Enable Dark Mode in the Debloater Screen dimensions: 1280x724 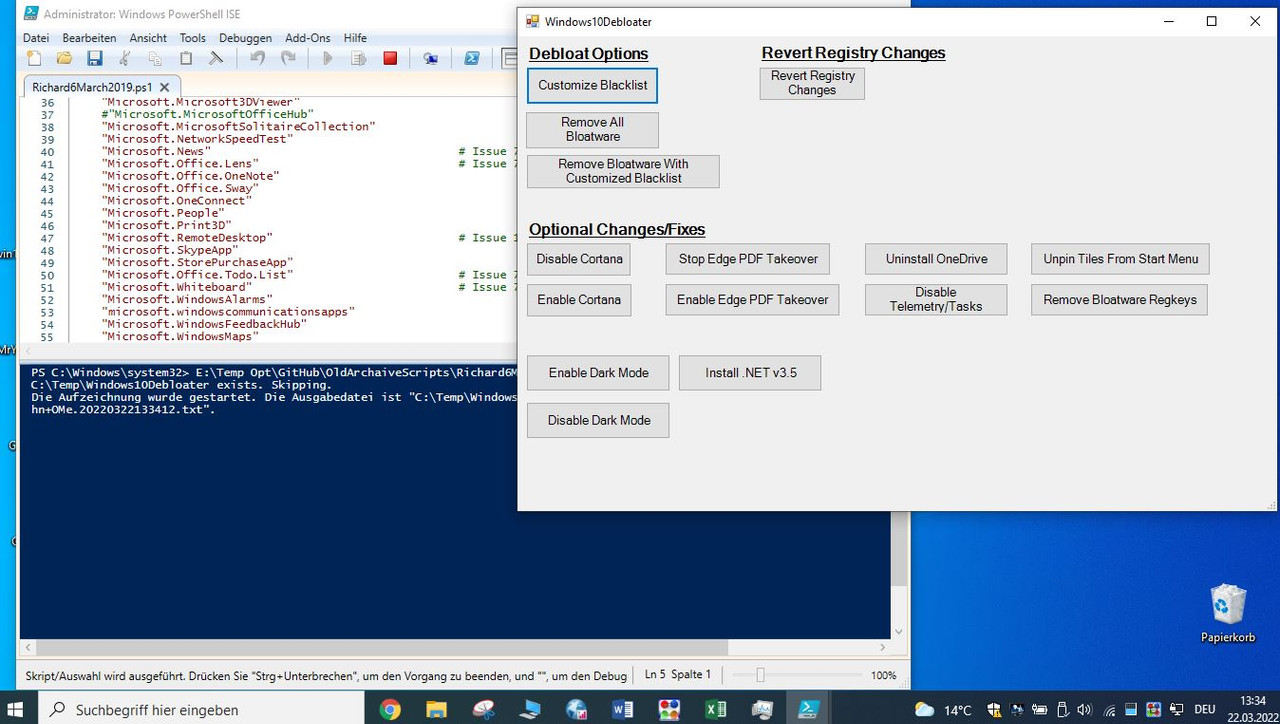click(597, 372)
